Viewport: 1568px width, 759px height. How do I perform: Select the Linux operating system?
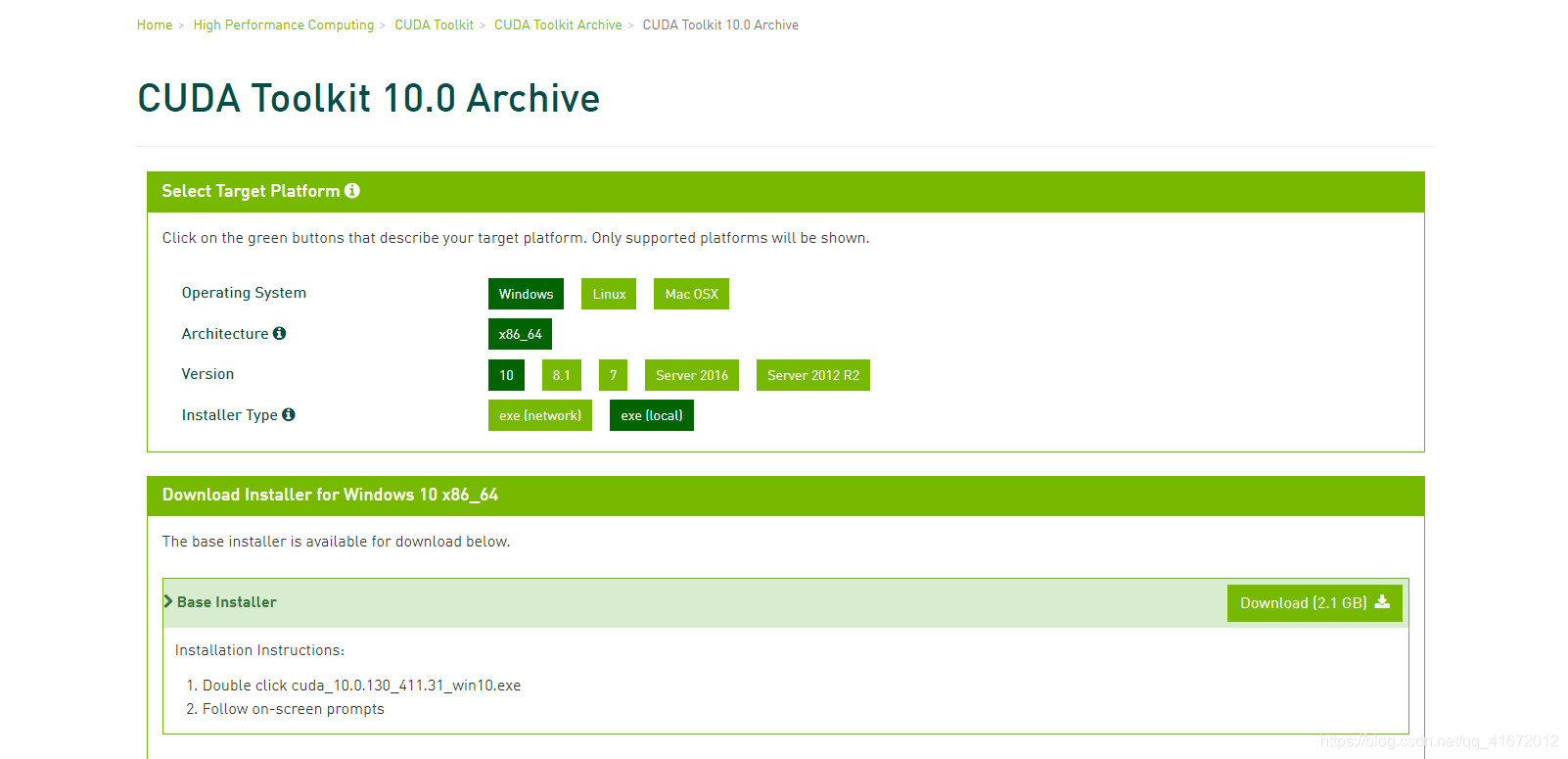point(609,294)
